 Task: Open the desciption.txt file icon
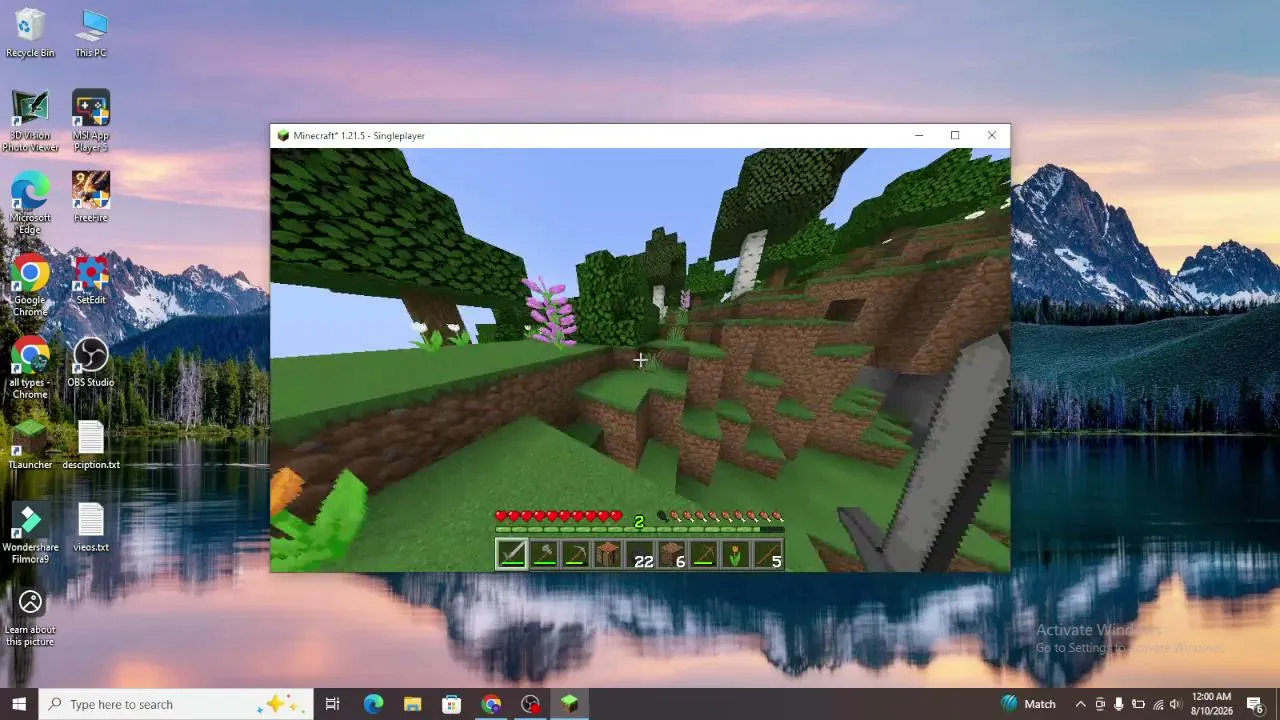click(x=91, y=444)
